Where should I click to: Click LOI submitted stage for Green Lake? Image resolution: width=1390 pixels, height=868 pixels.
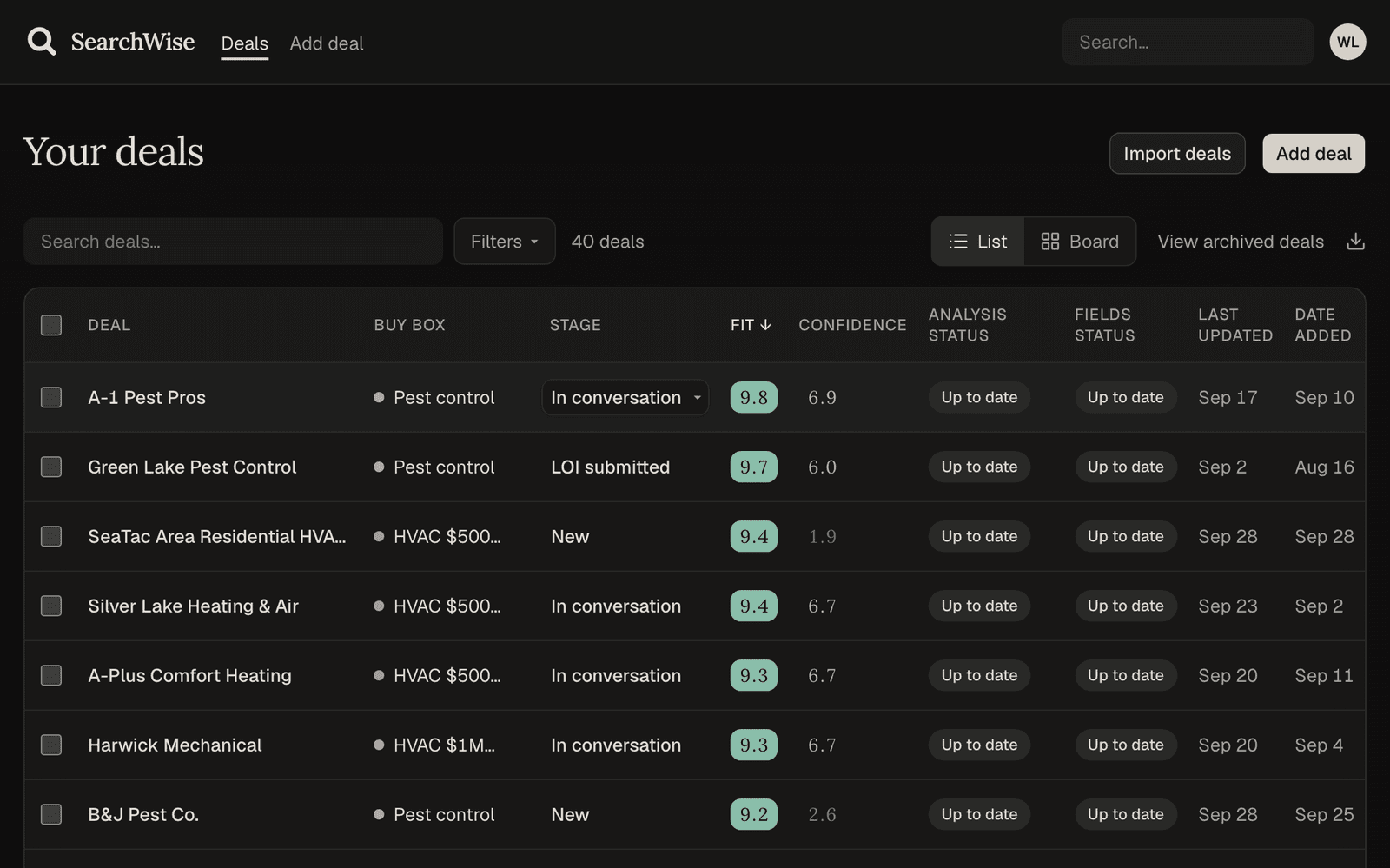pos(611,467)
